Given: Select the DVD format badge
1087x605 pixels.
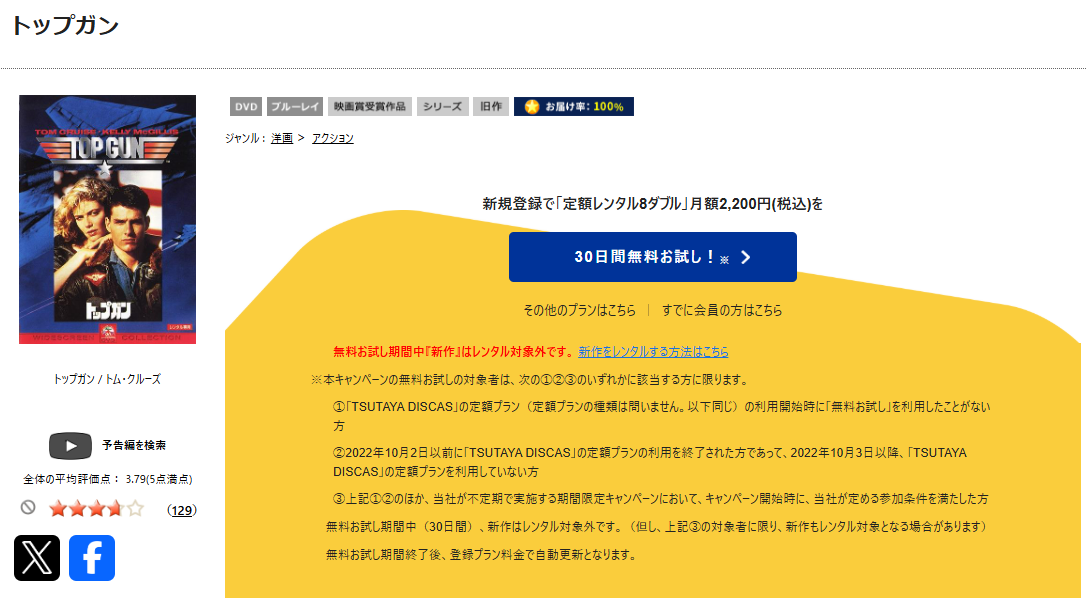Looking at the screenshot, I should coord(246,106).
